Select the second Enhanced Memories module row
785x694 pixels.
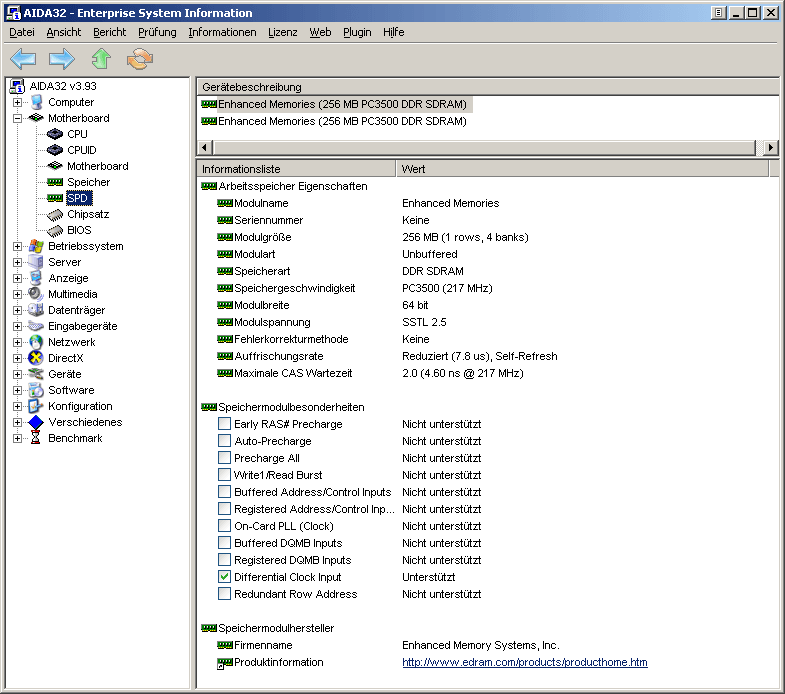pos(334,121)
